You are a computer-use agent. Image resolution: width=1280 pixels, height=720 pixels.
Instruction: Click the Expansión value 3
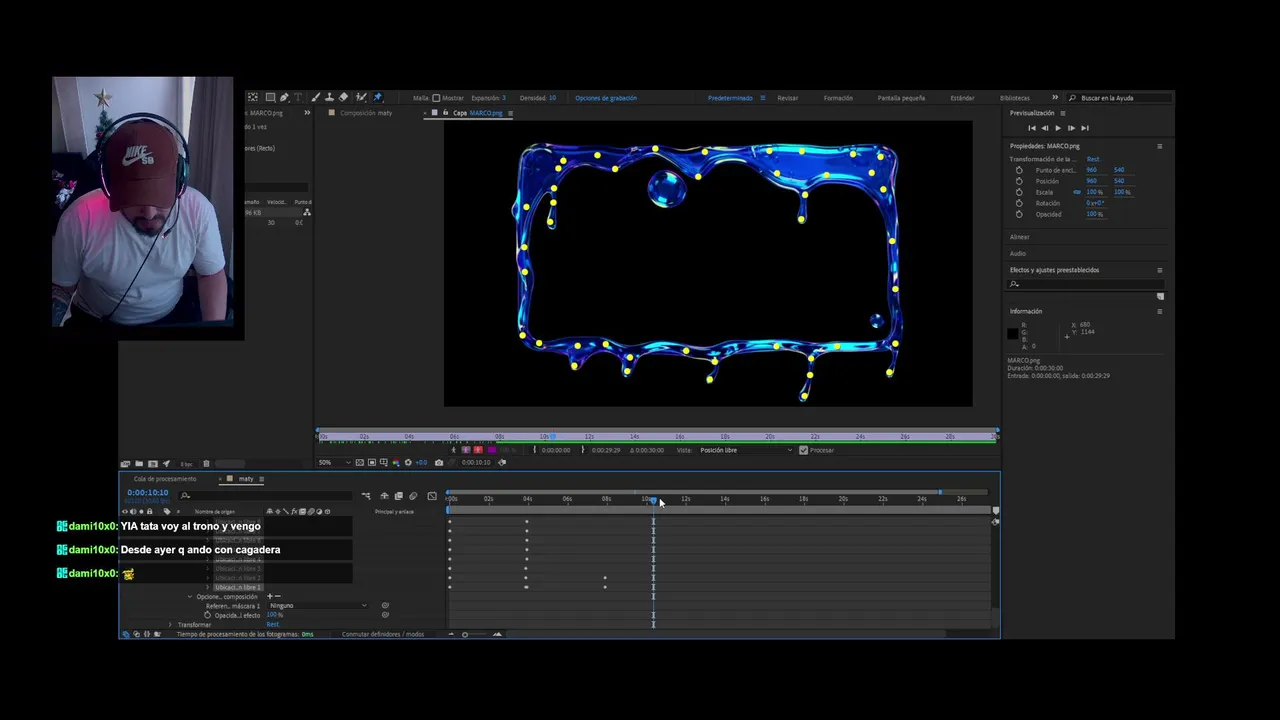click(504, 98)
